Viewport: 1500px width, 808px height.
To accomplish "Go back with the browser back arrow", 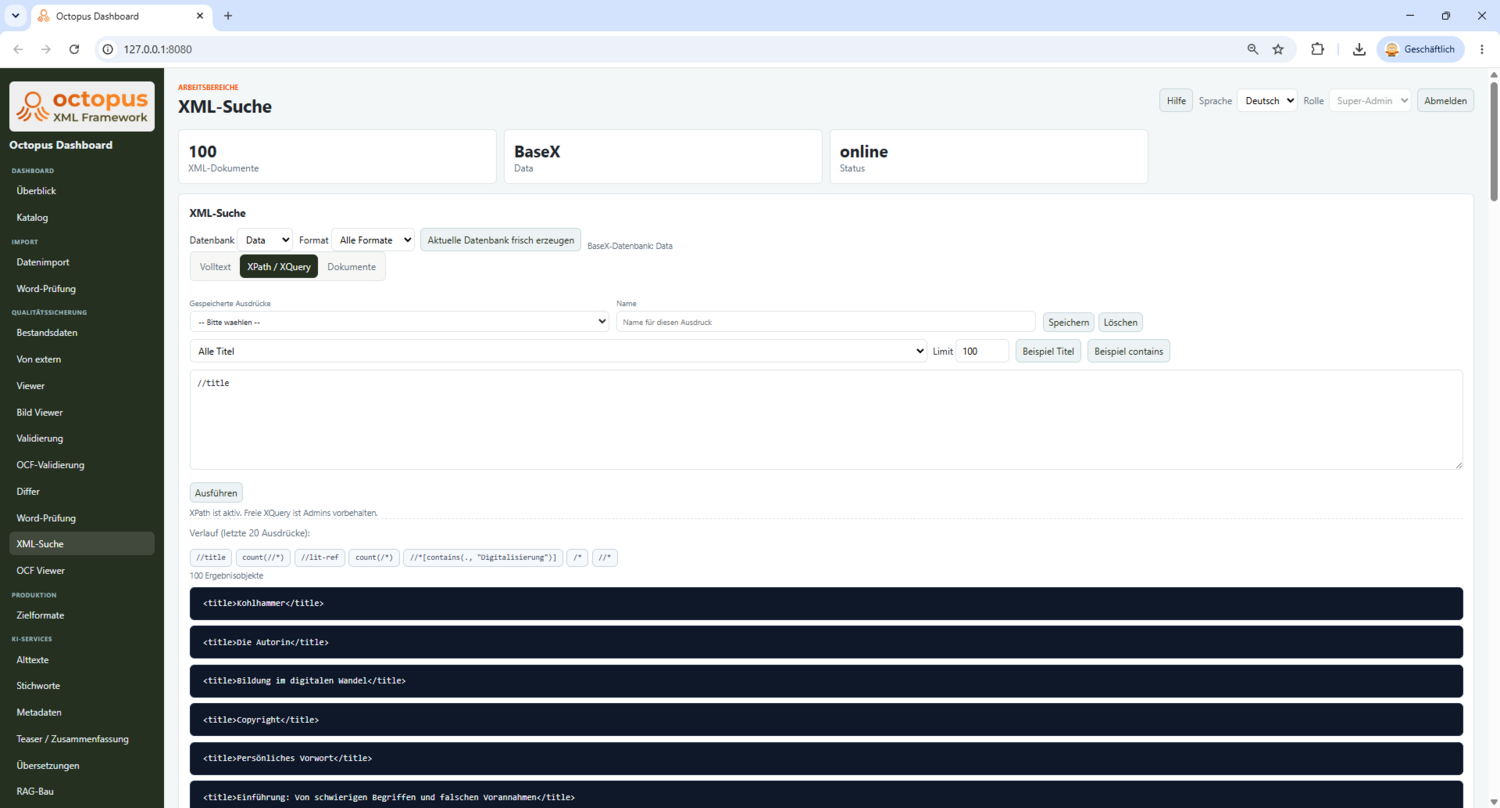I will tap(18, 49).
